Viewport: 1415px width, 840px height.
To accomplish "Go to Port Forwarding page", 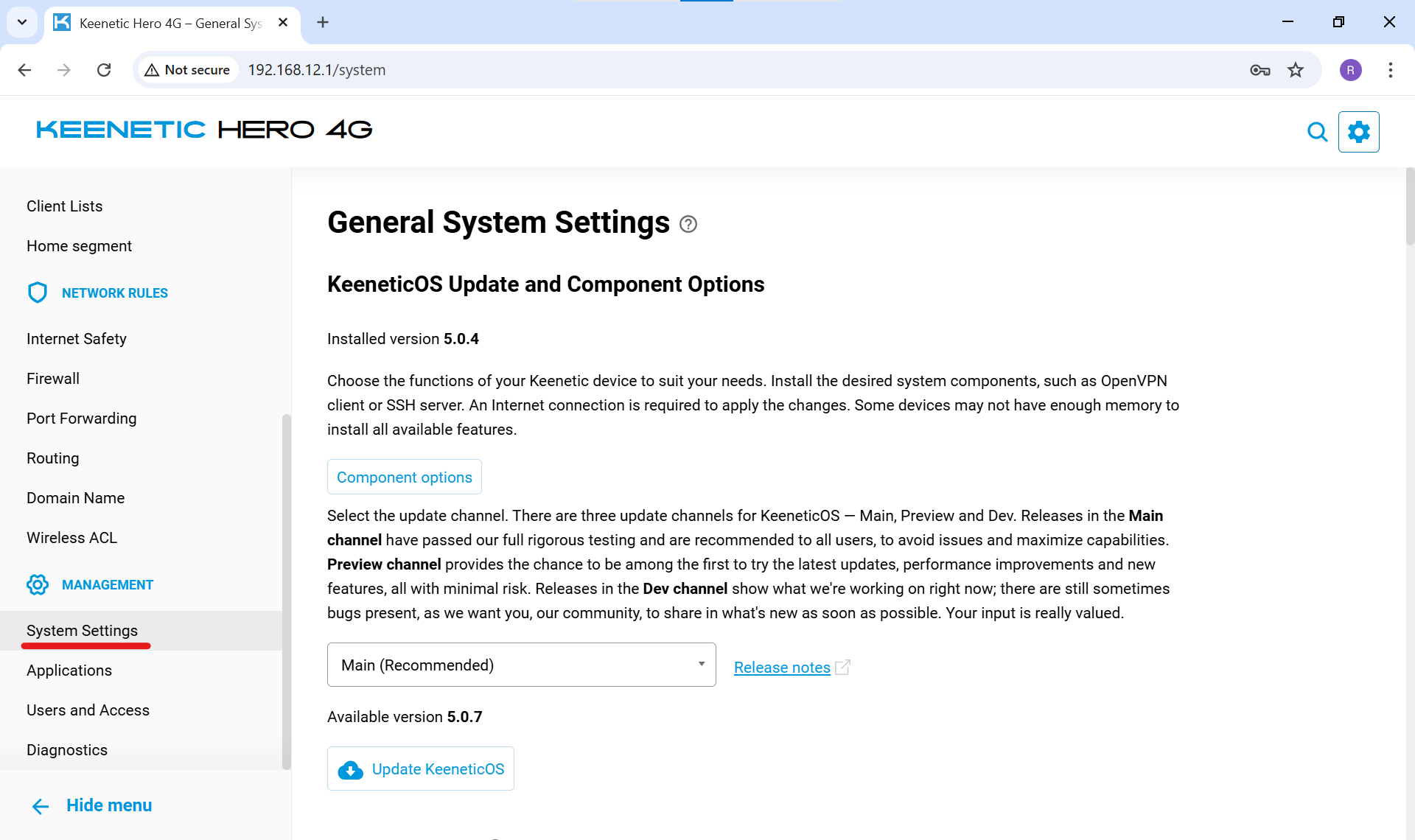I will click(81, 419).
